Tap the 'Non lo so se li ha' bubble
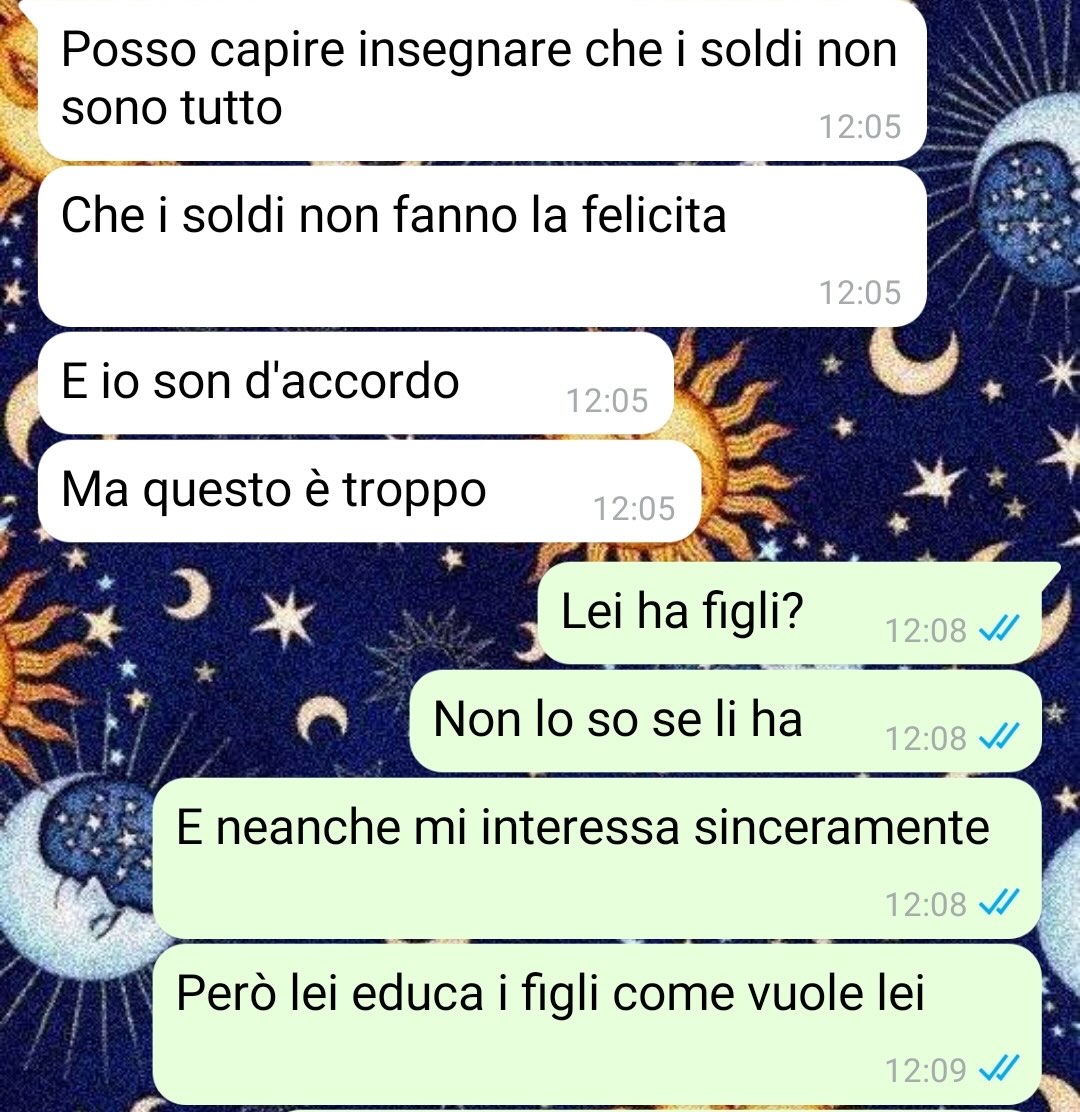The image size is (1080, 1112). [725, 721]
